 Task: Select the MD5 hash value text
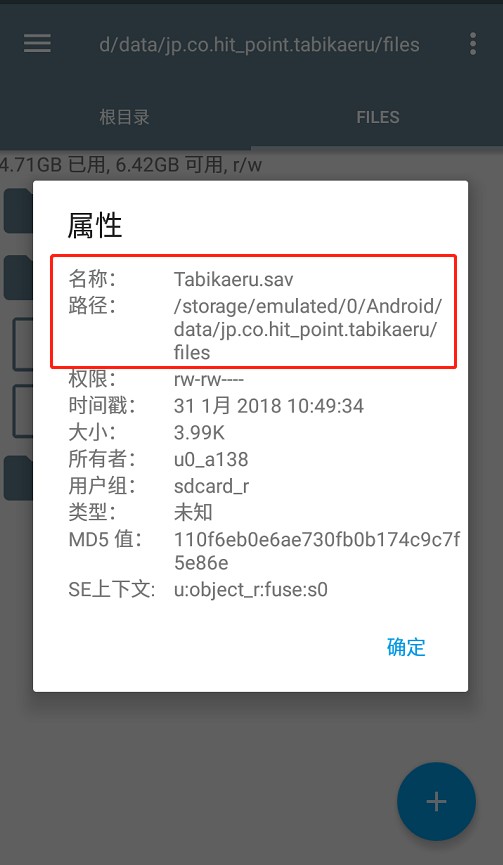[317, 551]
